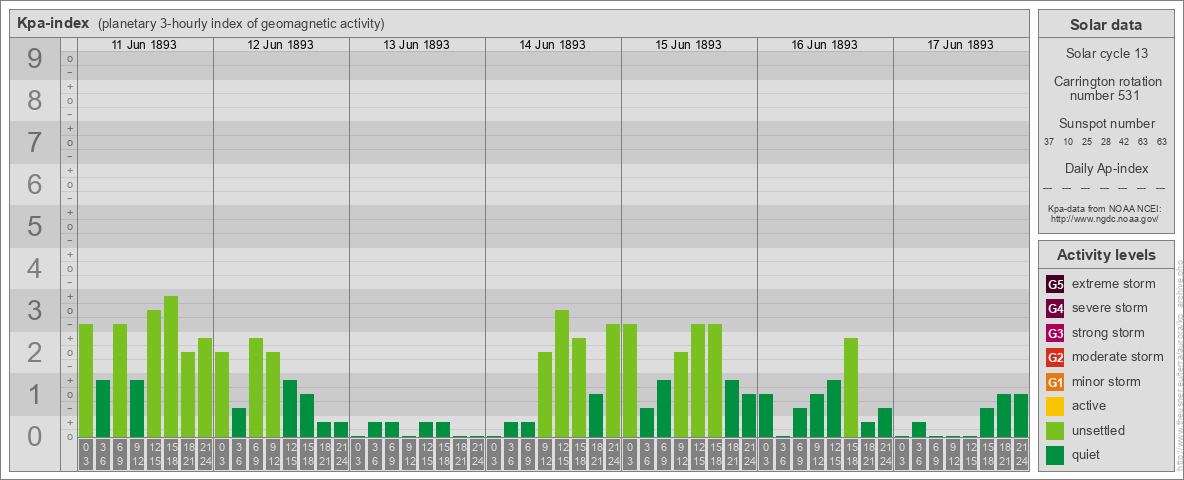Click the G1 minor storm badge
Screen dimensions: 1184x480
point(1055,382)
